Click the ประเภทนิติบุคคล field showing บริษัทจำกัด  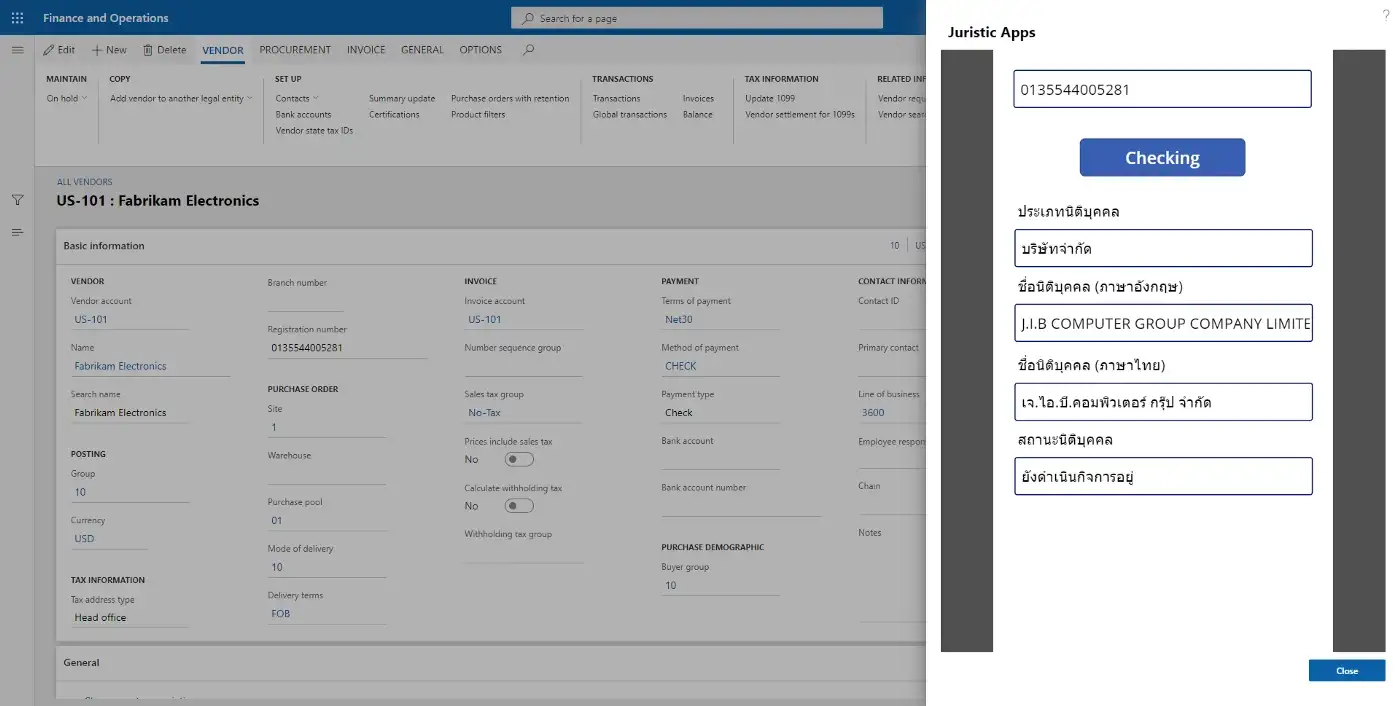pyautogui.click(x=1163, y=248)
